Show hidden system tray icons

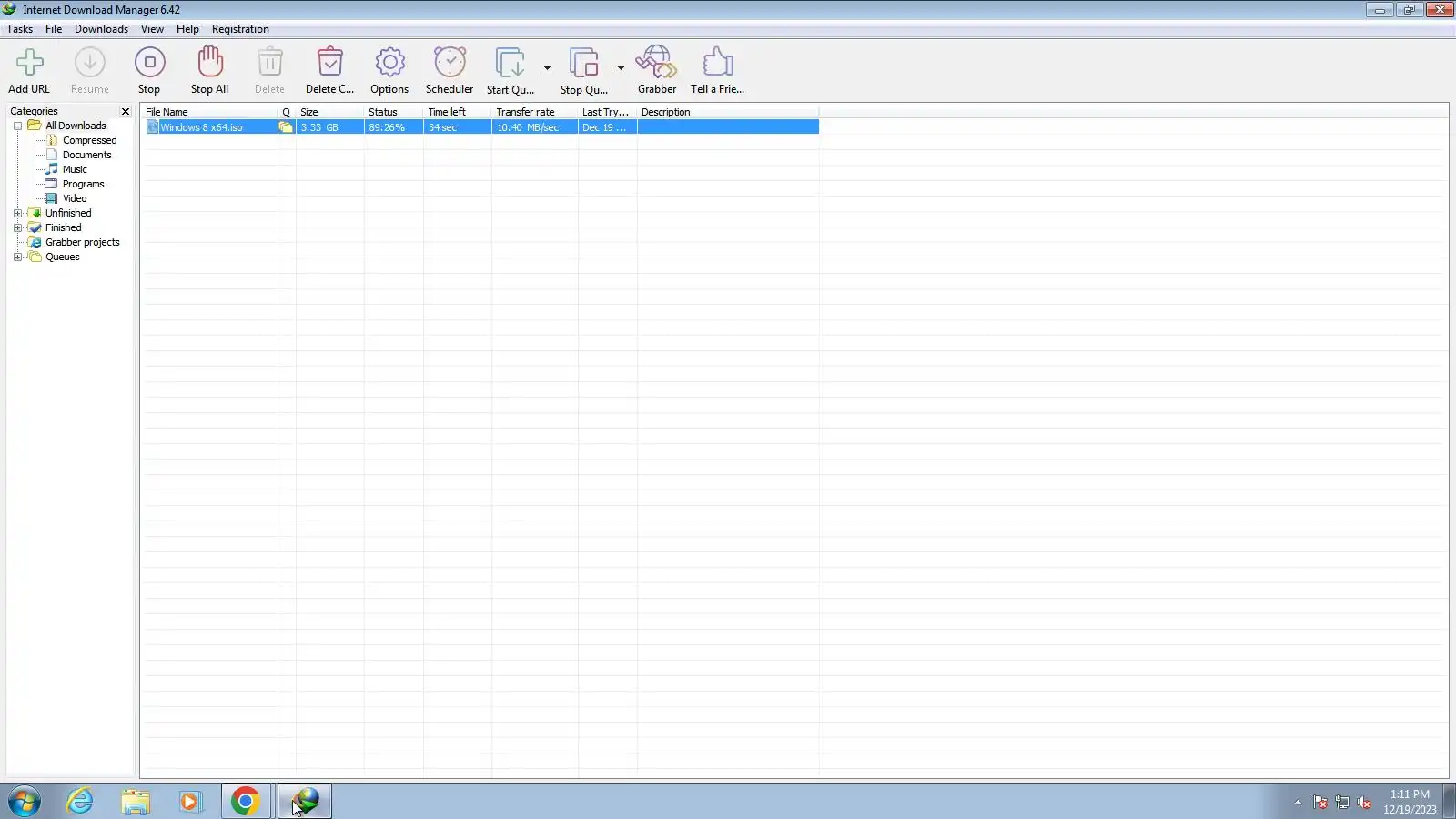tap(1298, 802)
